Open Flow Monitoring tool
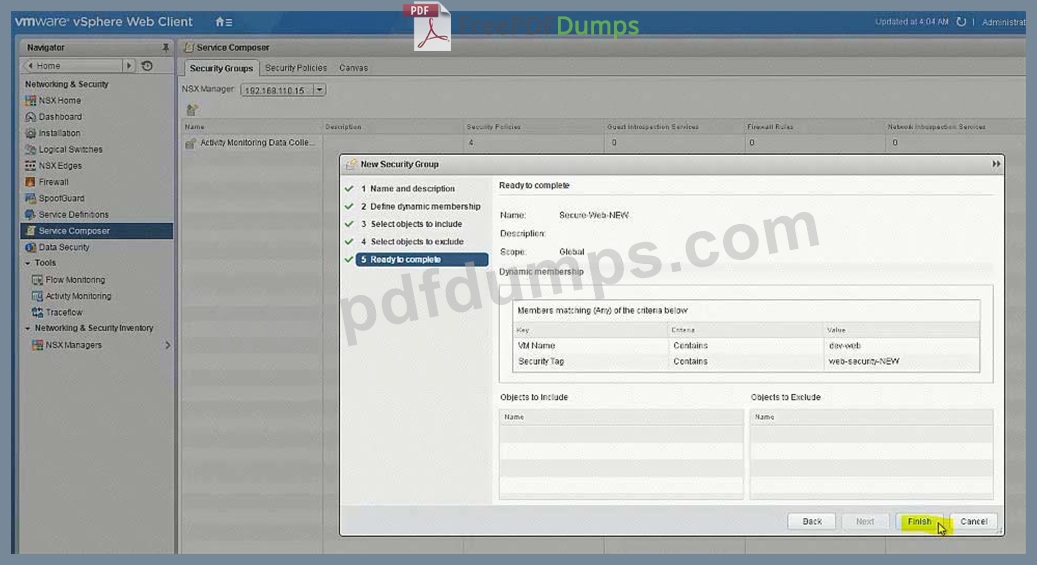The image size is (1037, 565). (75, 280)
